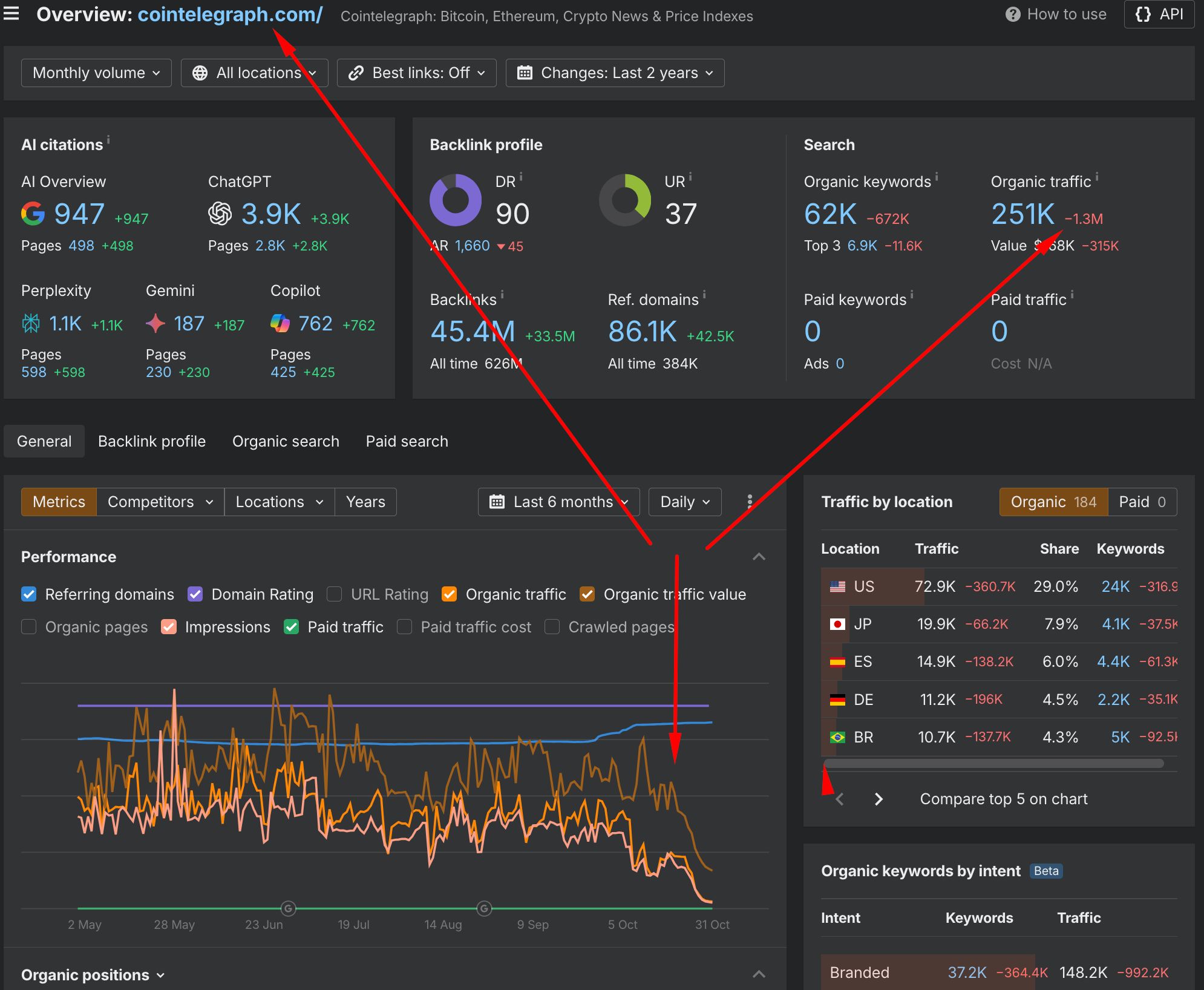Image resolution: width=1204 pixels, height=990 pixels.
Task: Switch to the Backlink profile tab
Action: [152, 441]
